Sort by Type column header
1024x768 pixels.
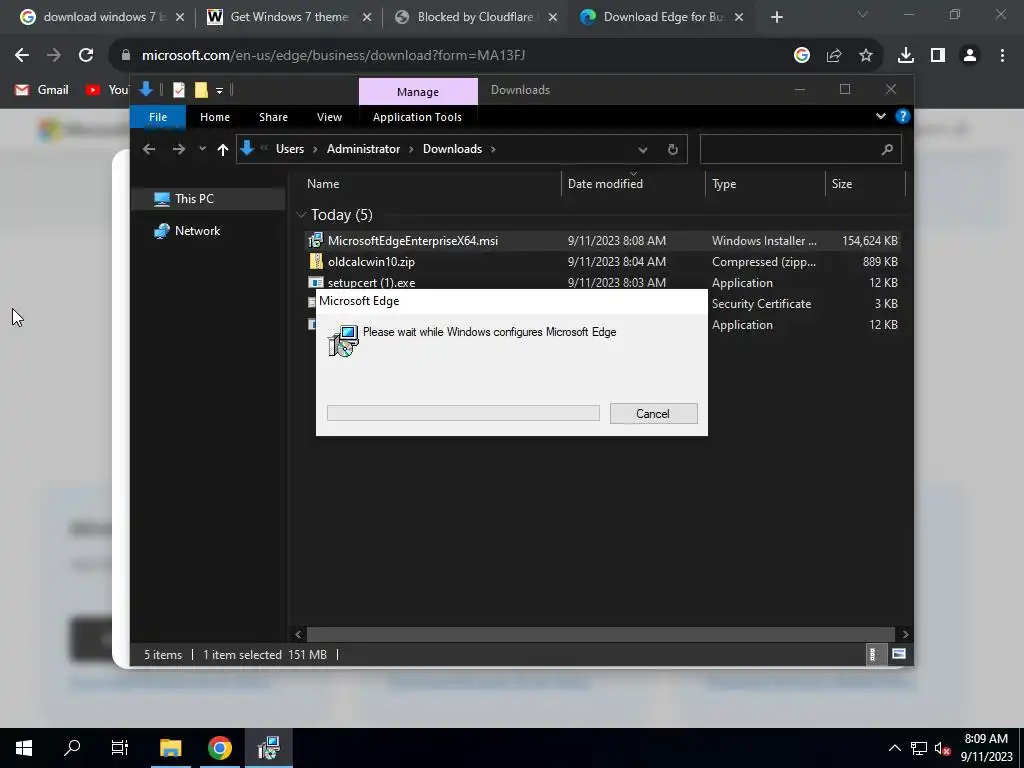(765, 184)
